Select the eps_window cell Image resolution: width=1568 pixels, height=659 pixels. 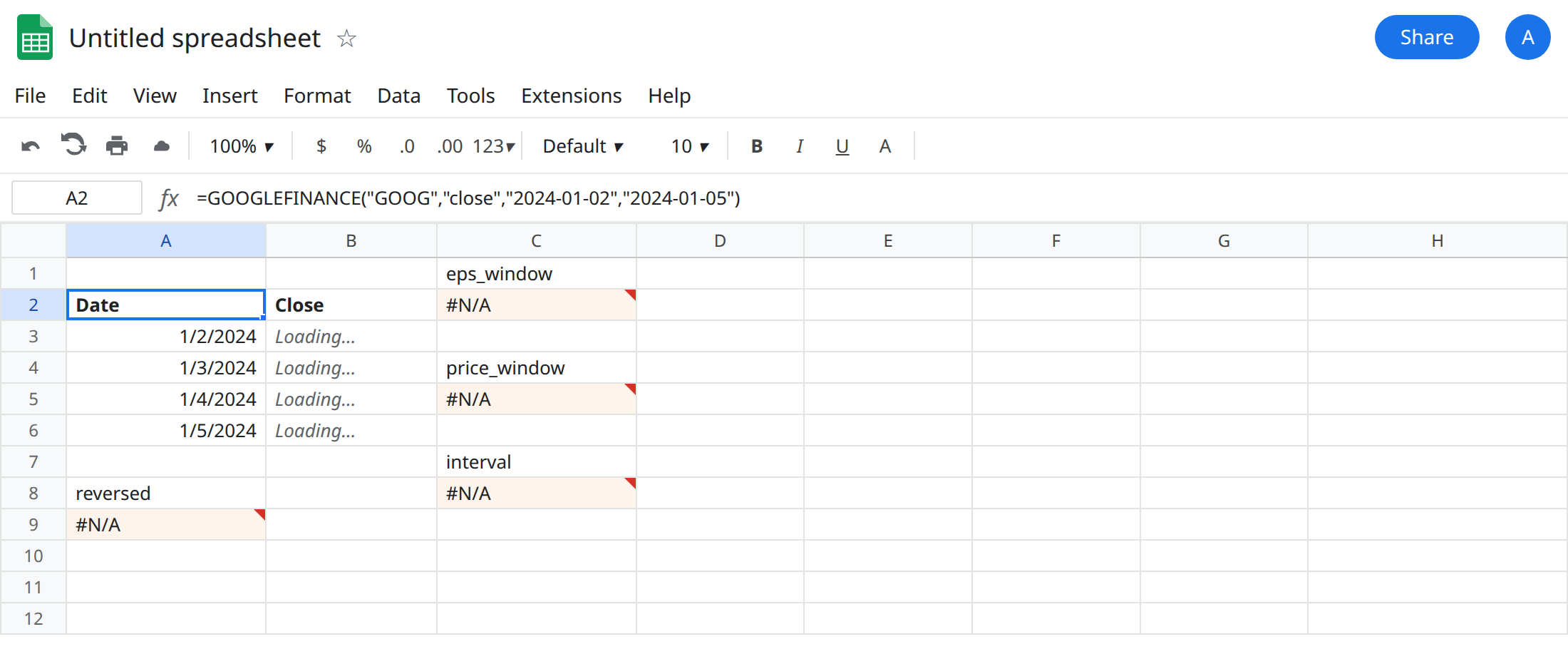point(537,274)
